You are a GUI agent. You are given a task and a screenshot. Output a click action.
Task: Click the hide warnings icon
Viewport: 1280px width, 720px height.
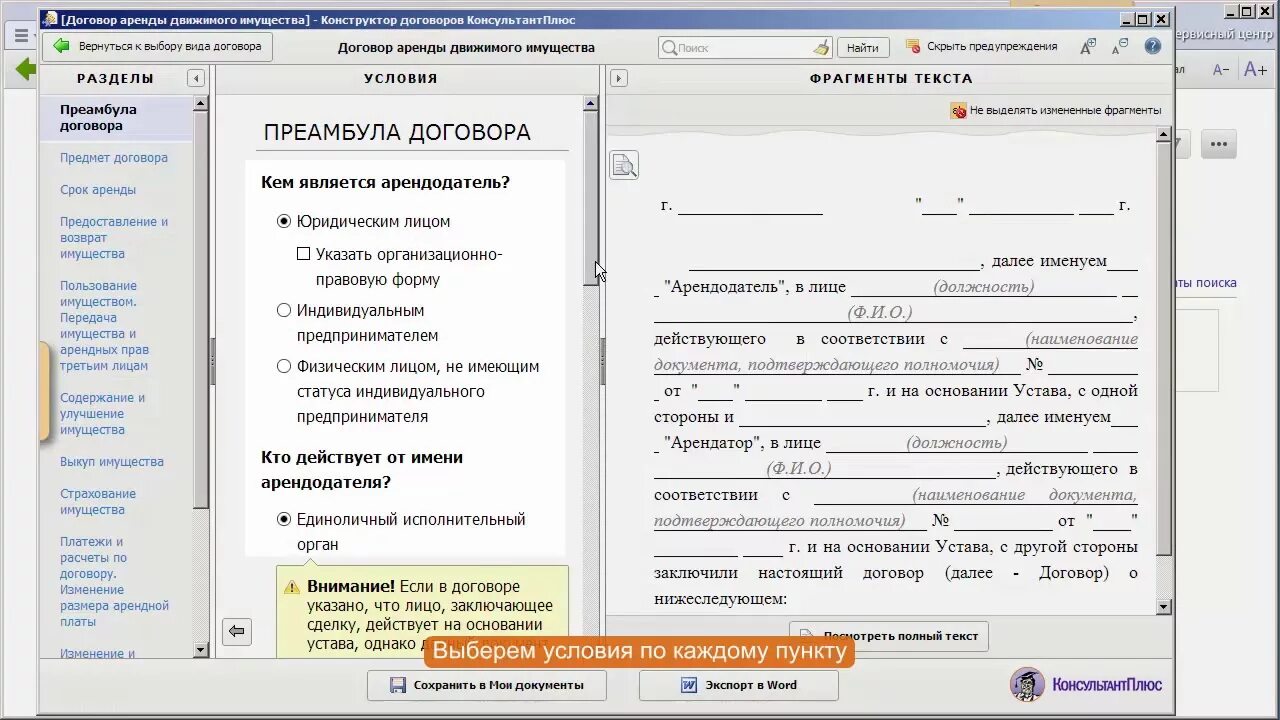click(x=912, y=46)
